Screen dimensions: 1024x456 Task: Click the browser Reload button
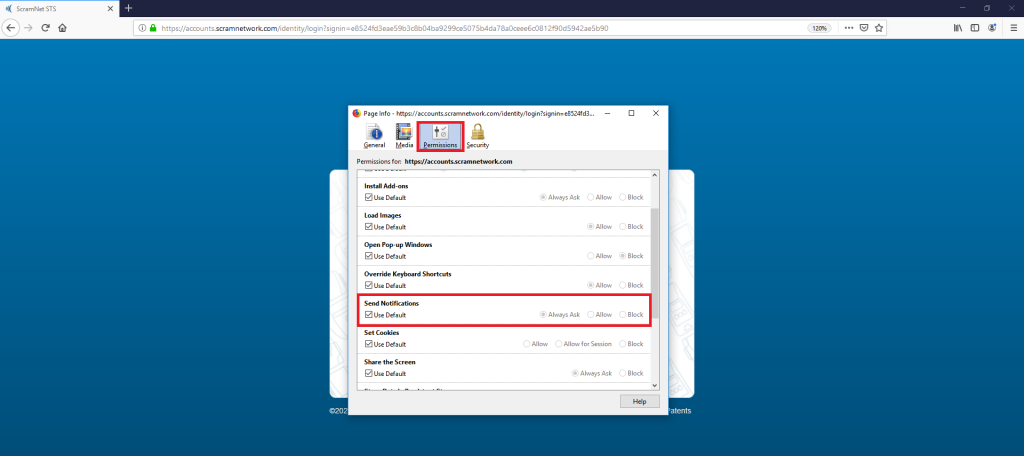pyautogui.click(x=45, y=28)
